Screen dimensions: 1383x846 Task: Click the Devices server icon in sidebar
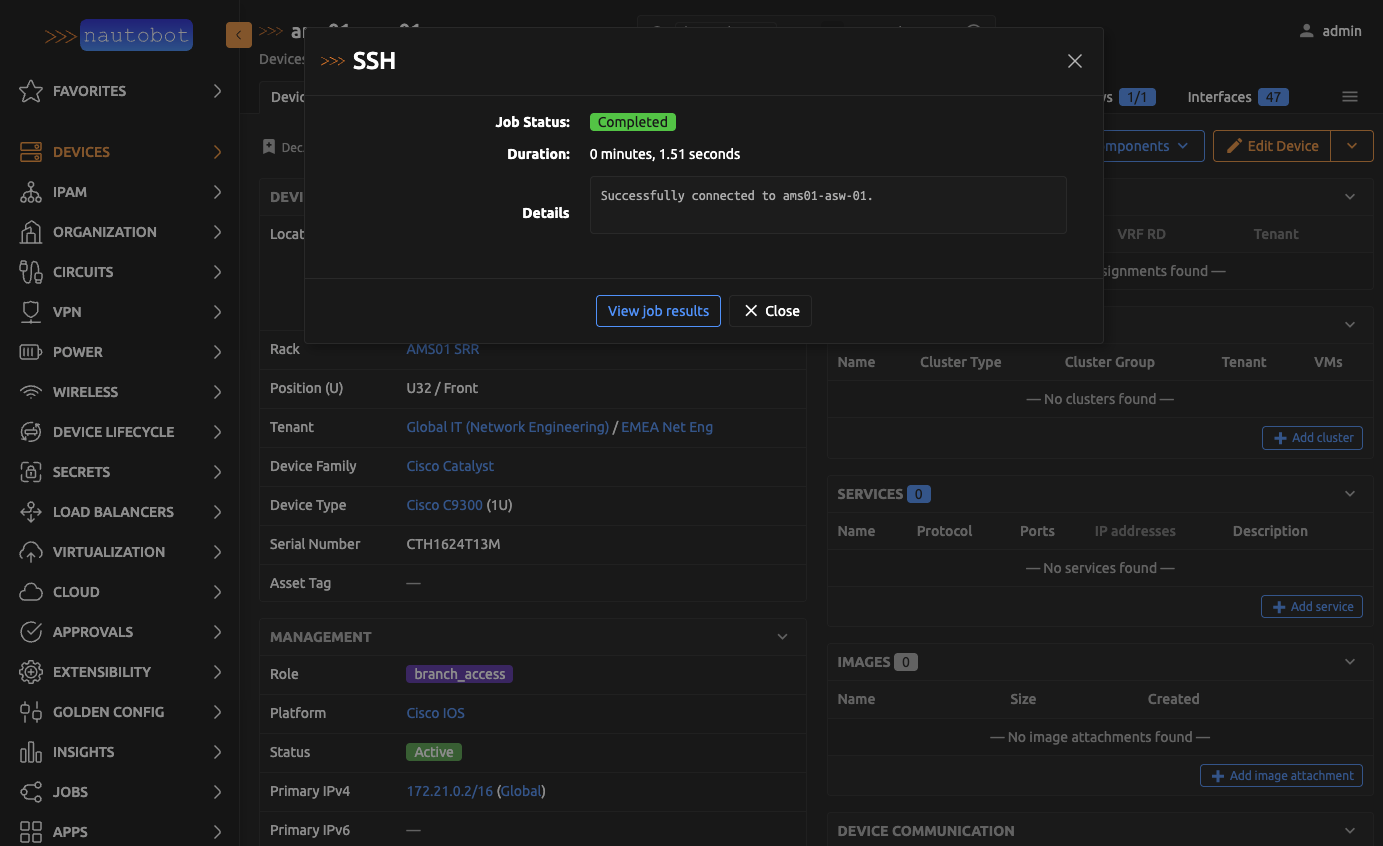point(31,152)
